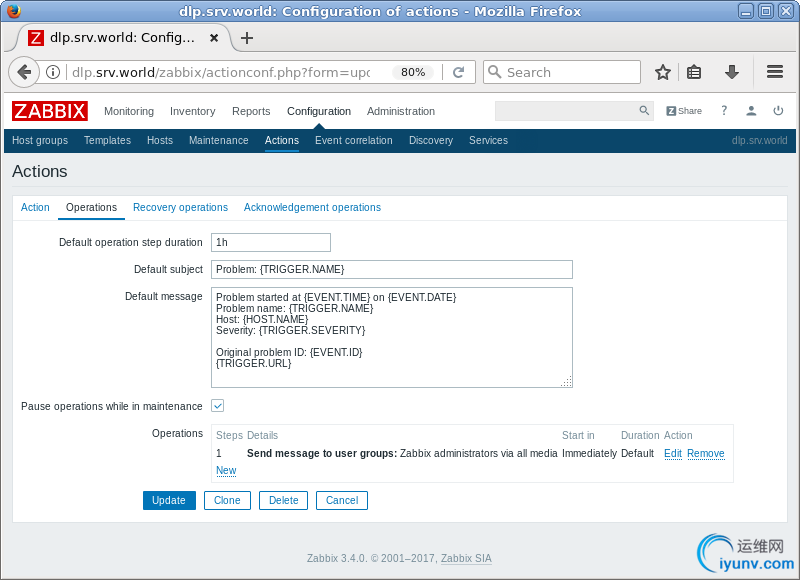Open the Inventory menu
The image size is (800, 580).
[192, 111]
